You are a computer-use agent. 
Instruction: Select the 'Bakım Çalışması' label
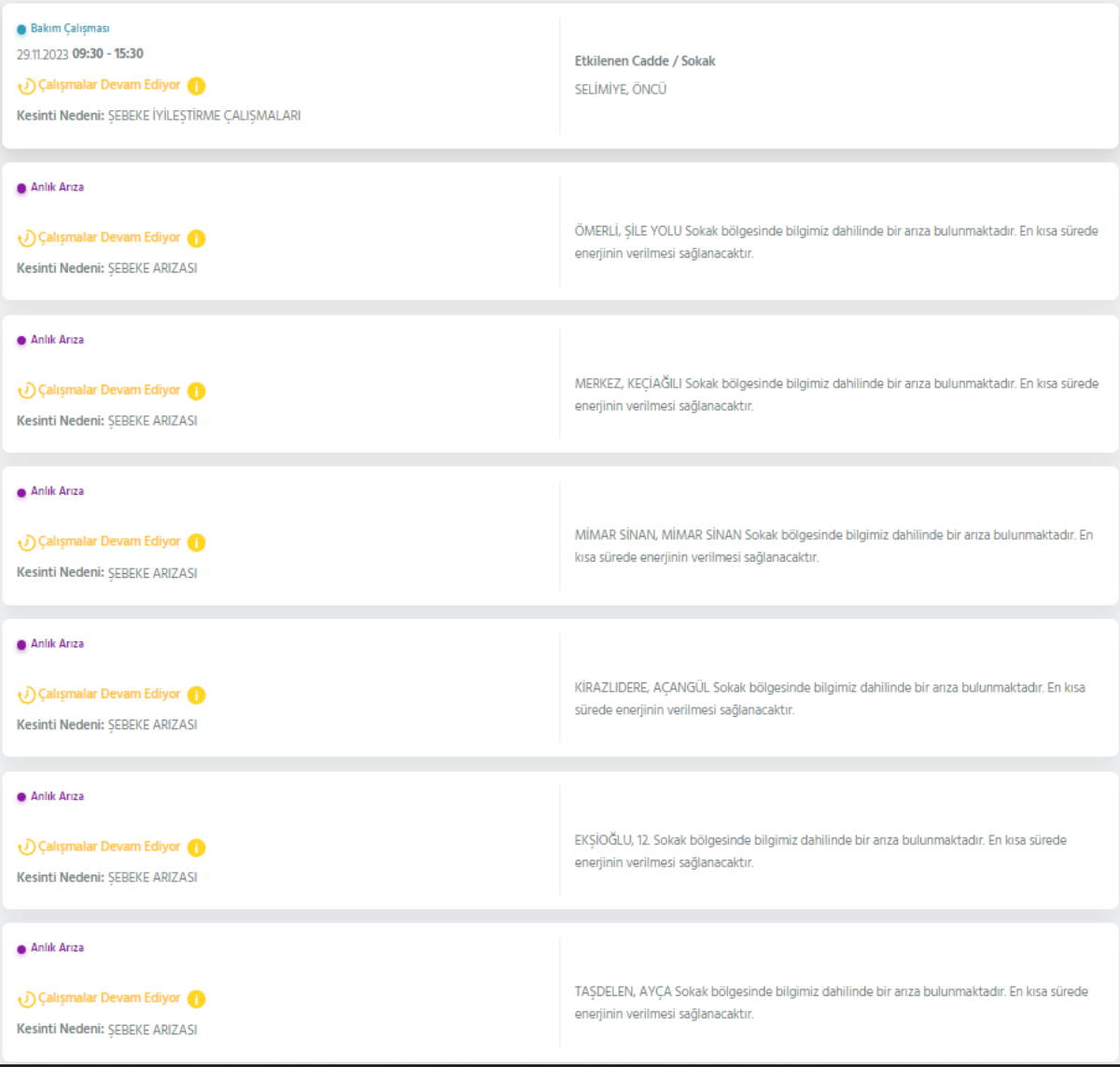click(70, 29)
